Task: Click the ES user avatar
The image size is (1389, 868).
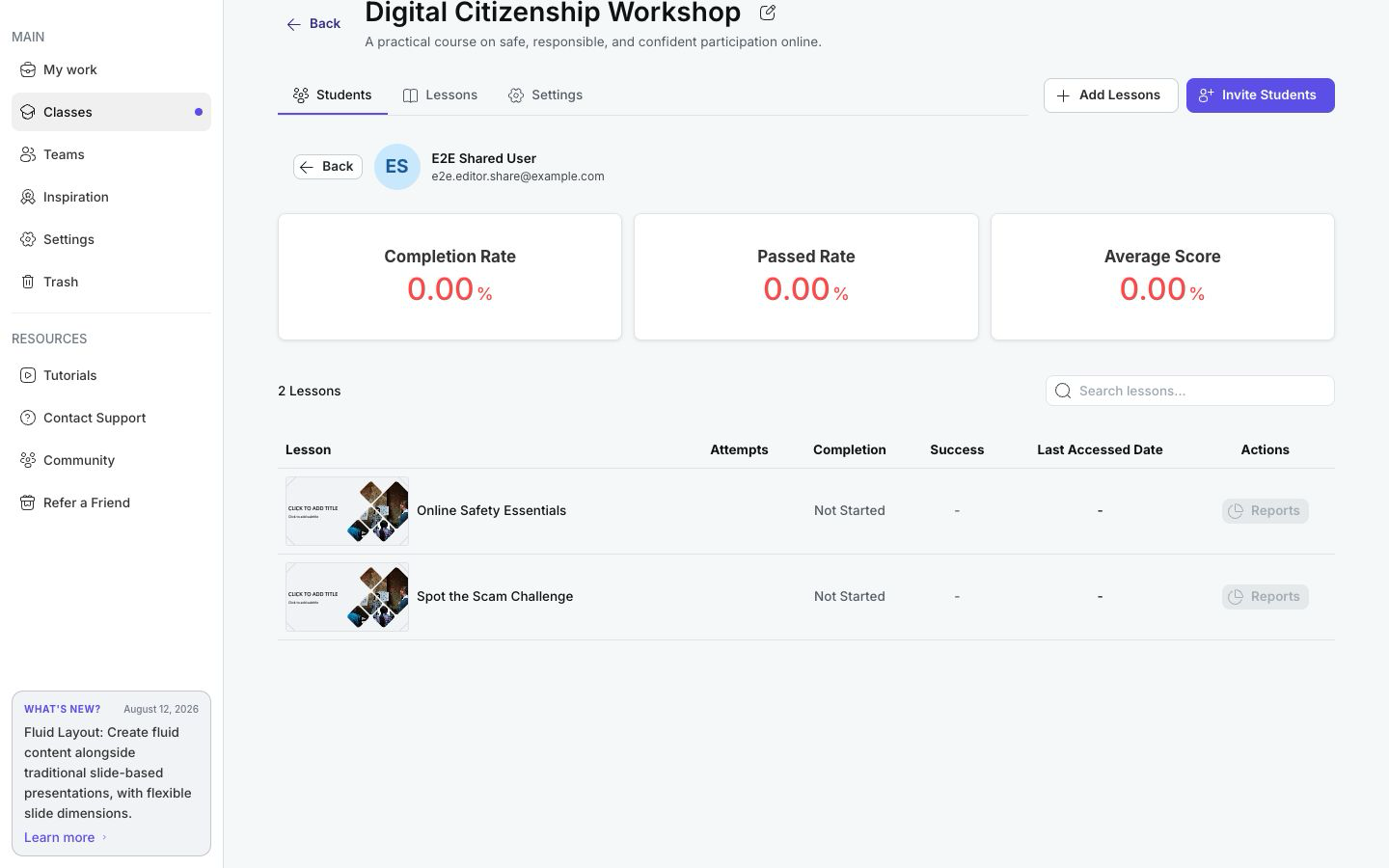Action: 397,167
